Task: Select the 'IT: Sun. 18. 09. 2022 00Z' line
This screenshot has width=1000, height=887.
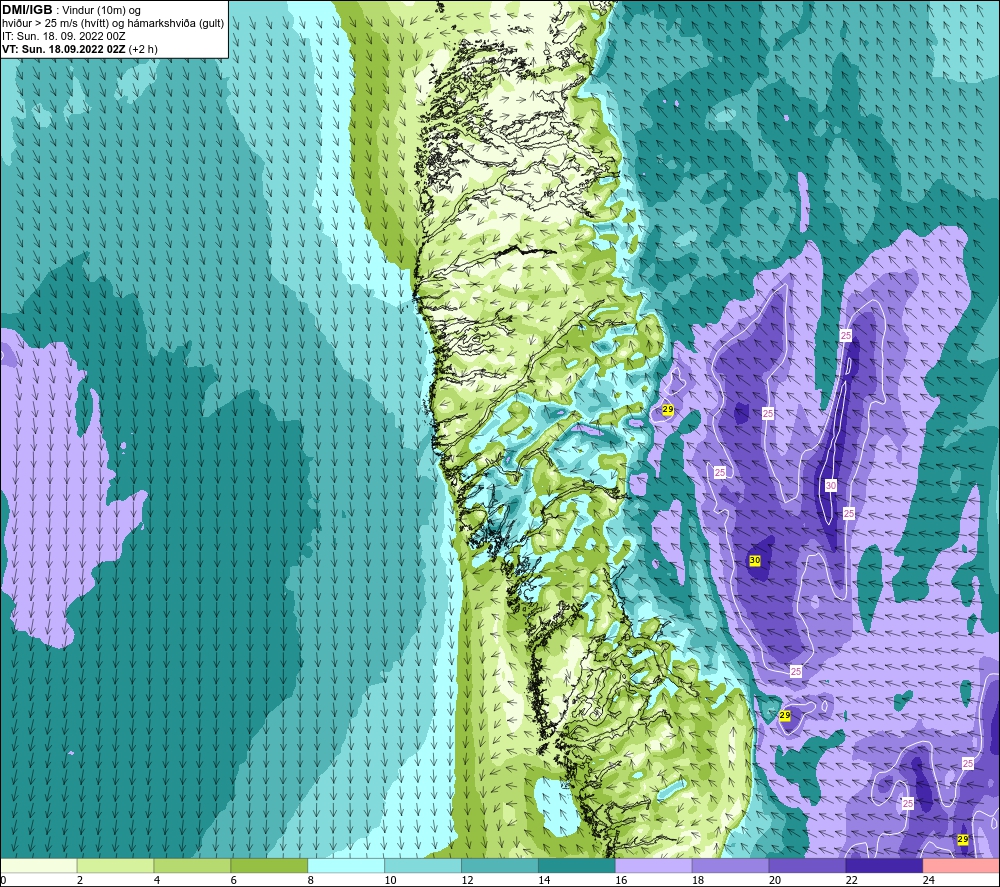Action: click(x=64, y=36)
